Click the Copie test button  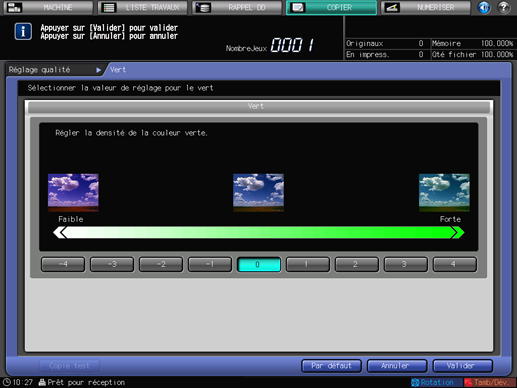click(69, 366)
